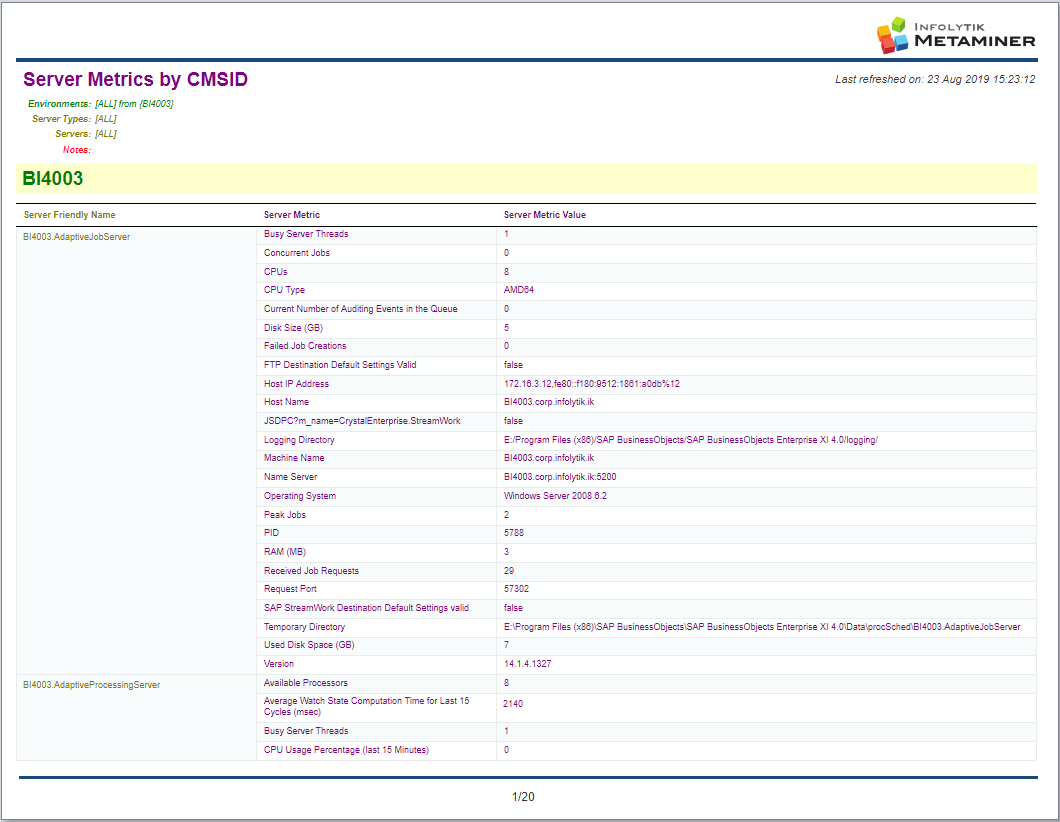This screenshot has height=822, width=1060.
Task: Click the "Peak Jobs" metric
Action: (x=285, y=515)
